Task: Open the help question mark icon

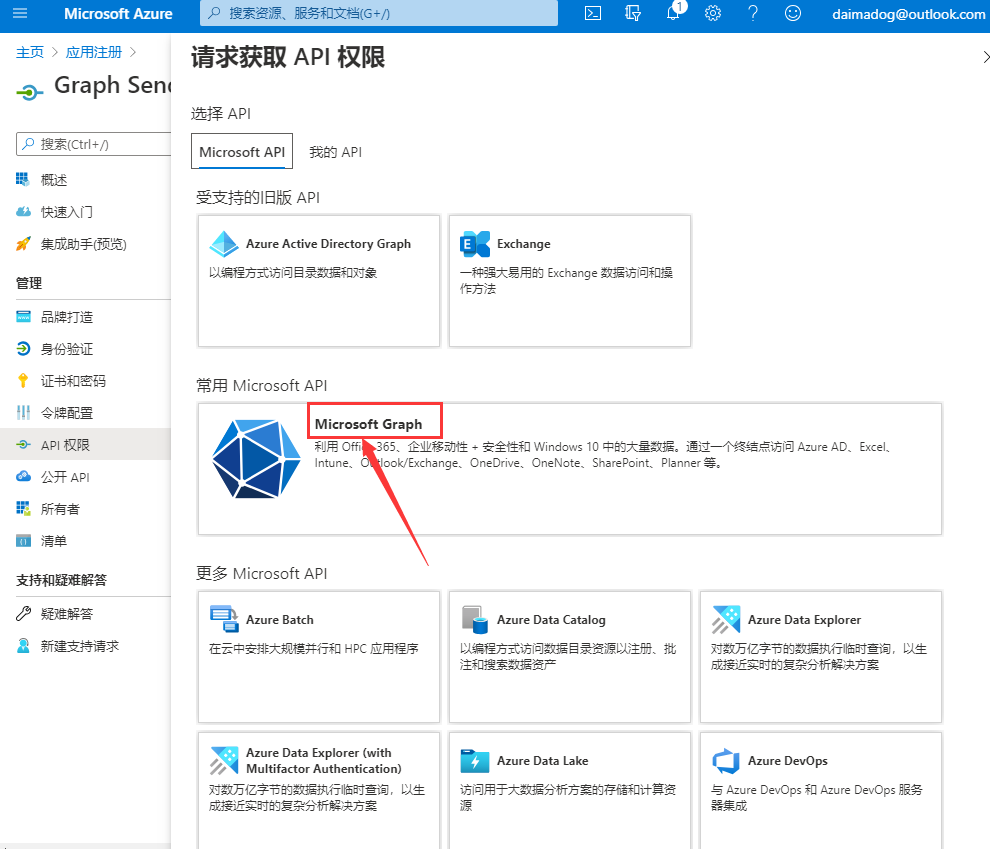Action: 753,13
